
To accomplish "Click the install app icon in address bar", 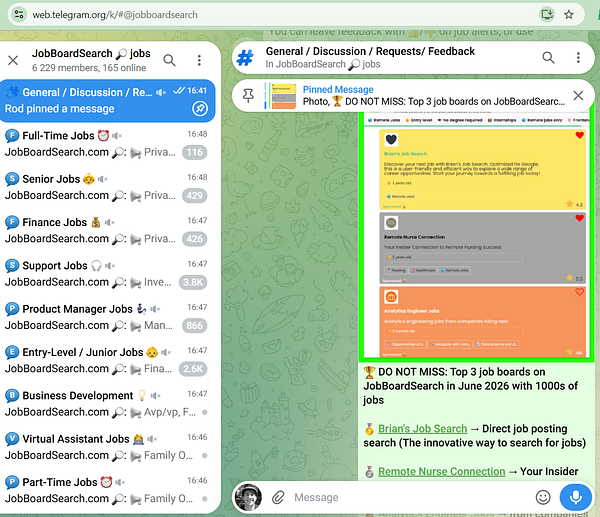I will (547, 15).
